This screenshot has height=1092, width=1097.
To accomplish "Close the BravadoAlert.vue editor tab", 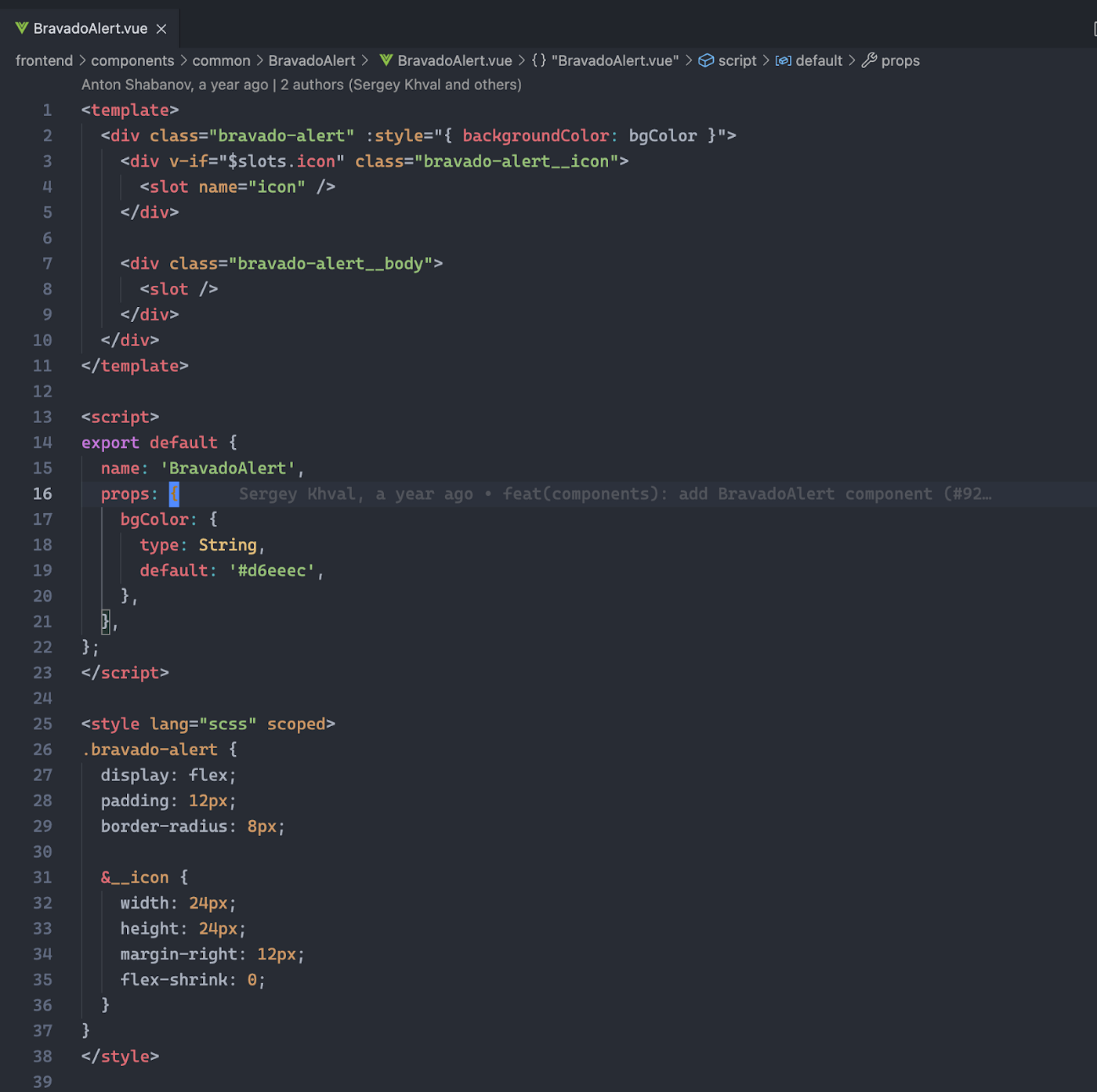I will tap(161, 29).
